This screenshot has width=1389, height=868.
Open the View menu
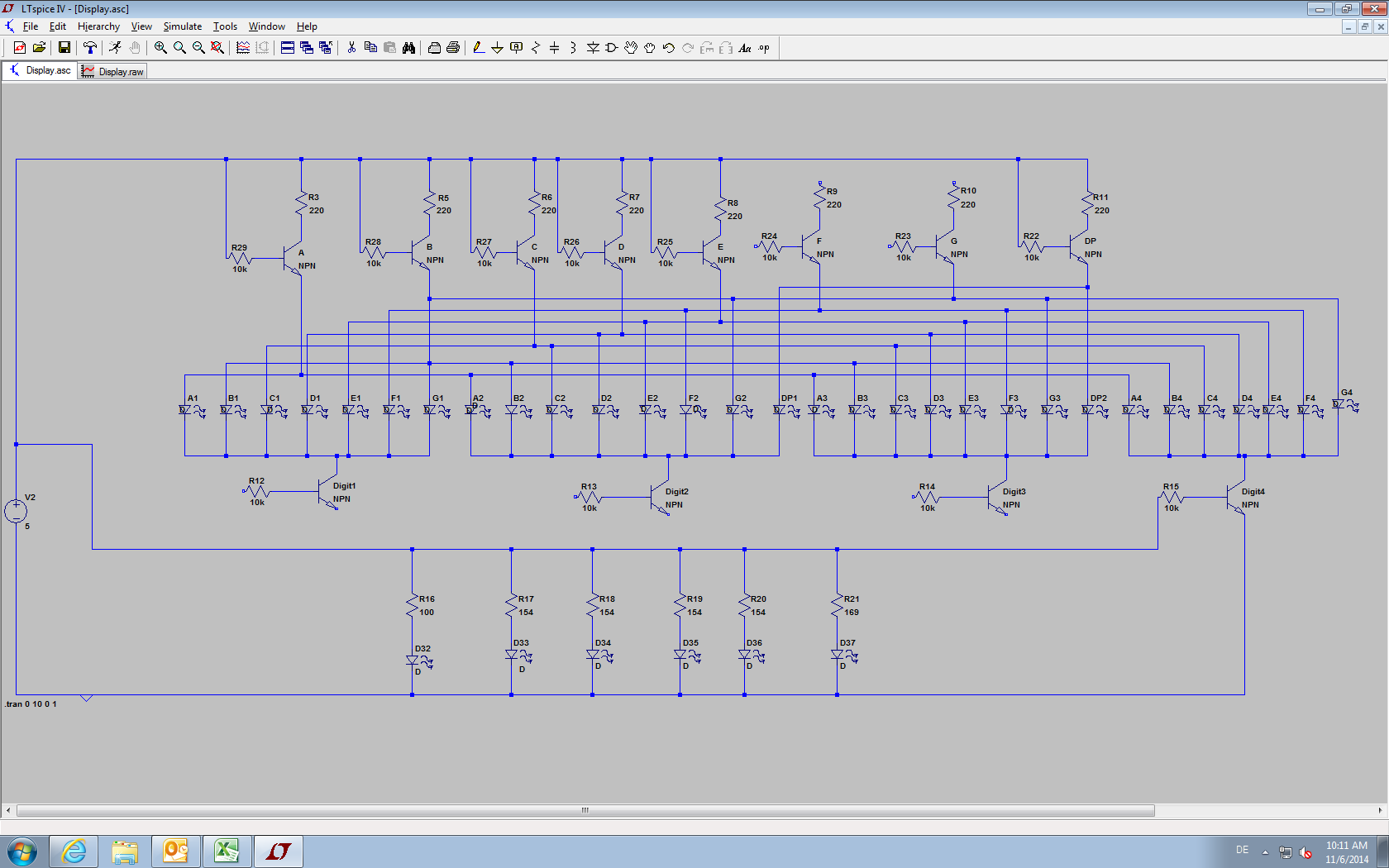coord(141,26)
